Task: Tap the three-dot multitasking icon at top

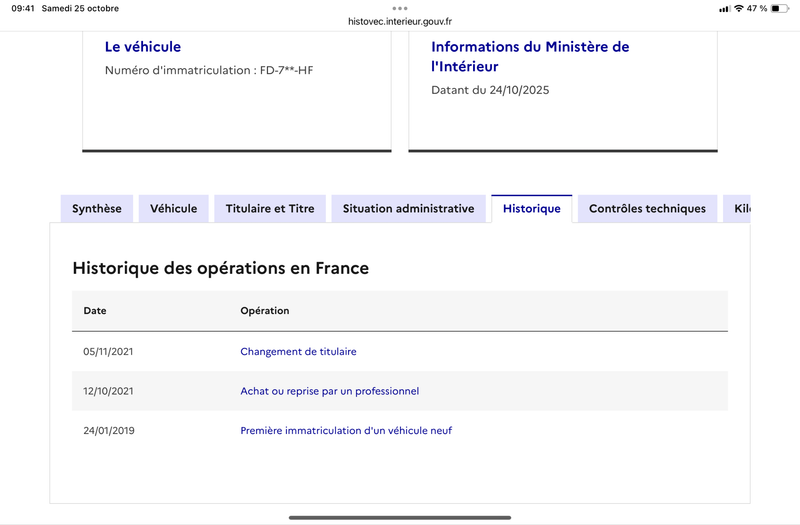Action: tap(400, 8)
